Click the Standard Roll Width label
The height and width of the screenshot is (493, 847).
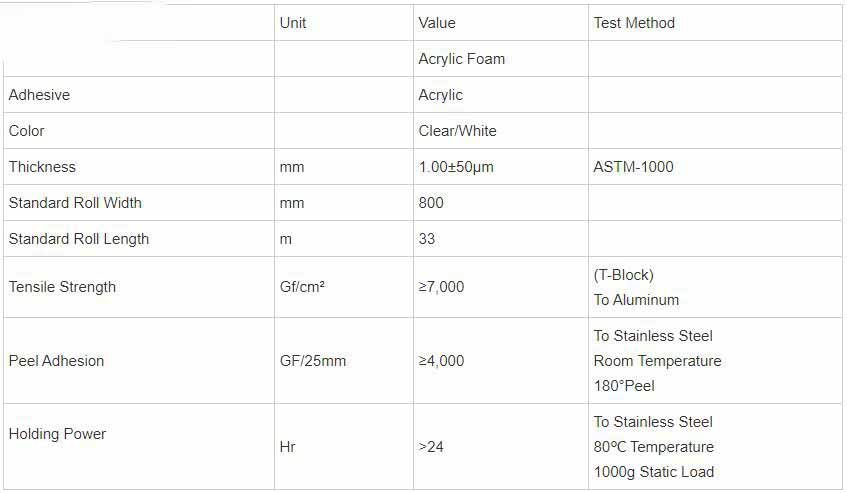pos(75,203)
